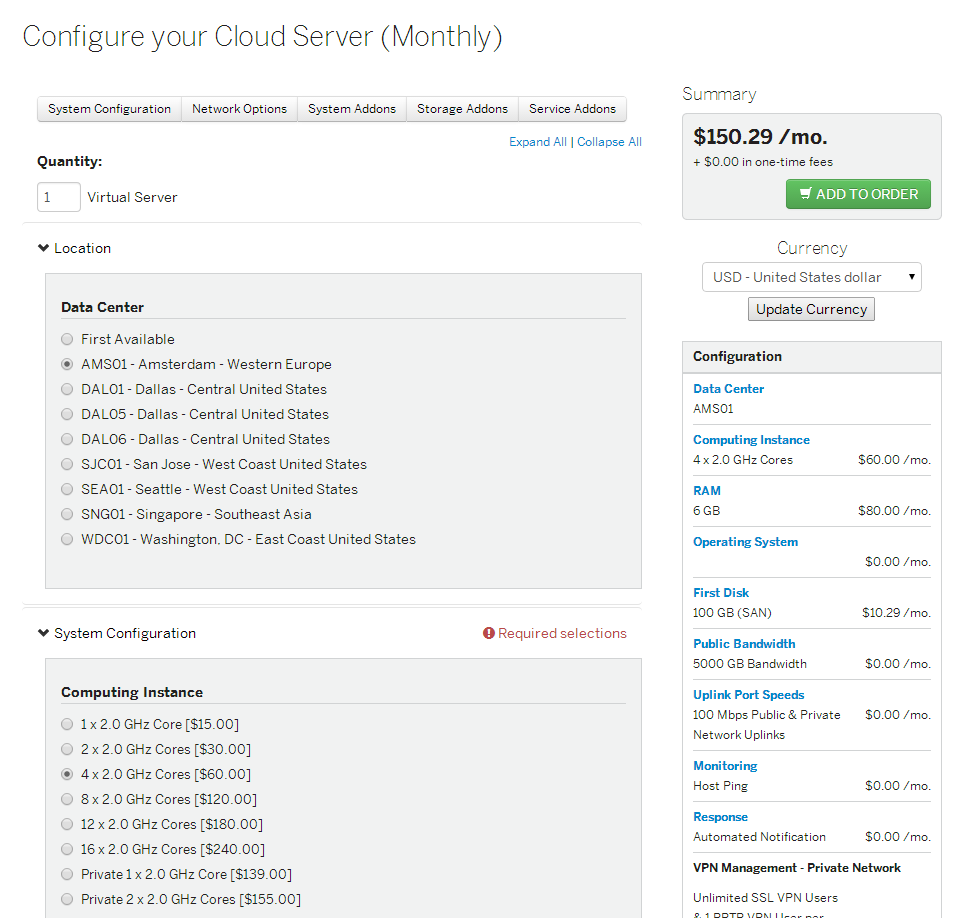
Task: Choose Private 1 x 2.0 GHz Core
Action: (x=66, y=874)
